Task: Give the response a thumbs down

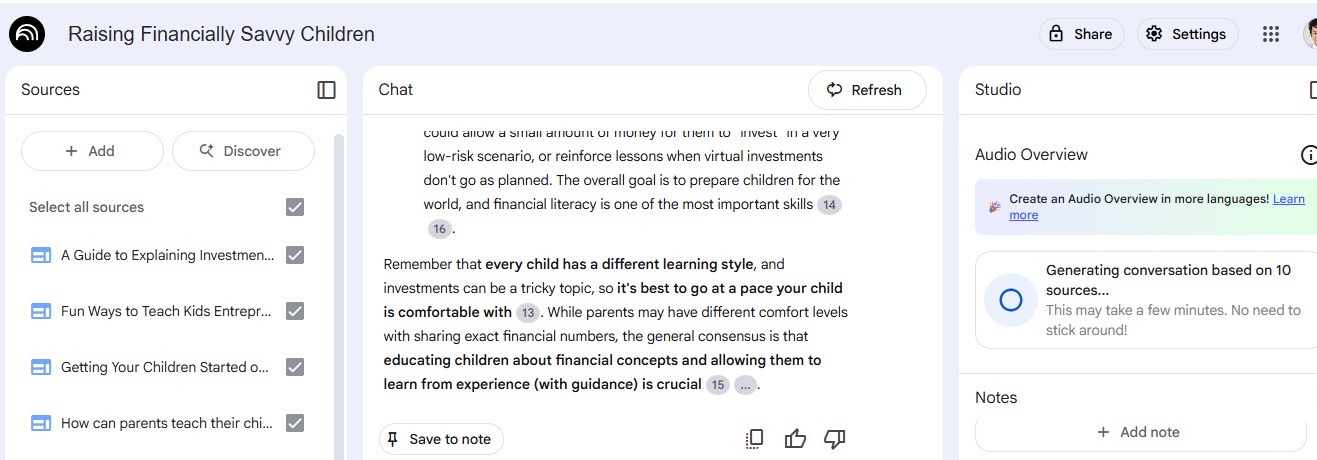Action: 835,439
